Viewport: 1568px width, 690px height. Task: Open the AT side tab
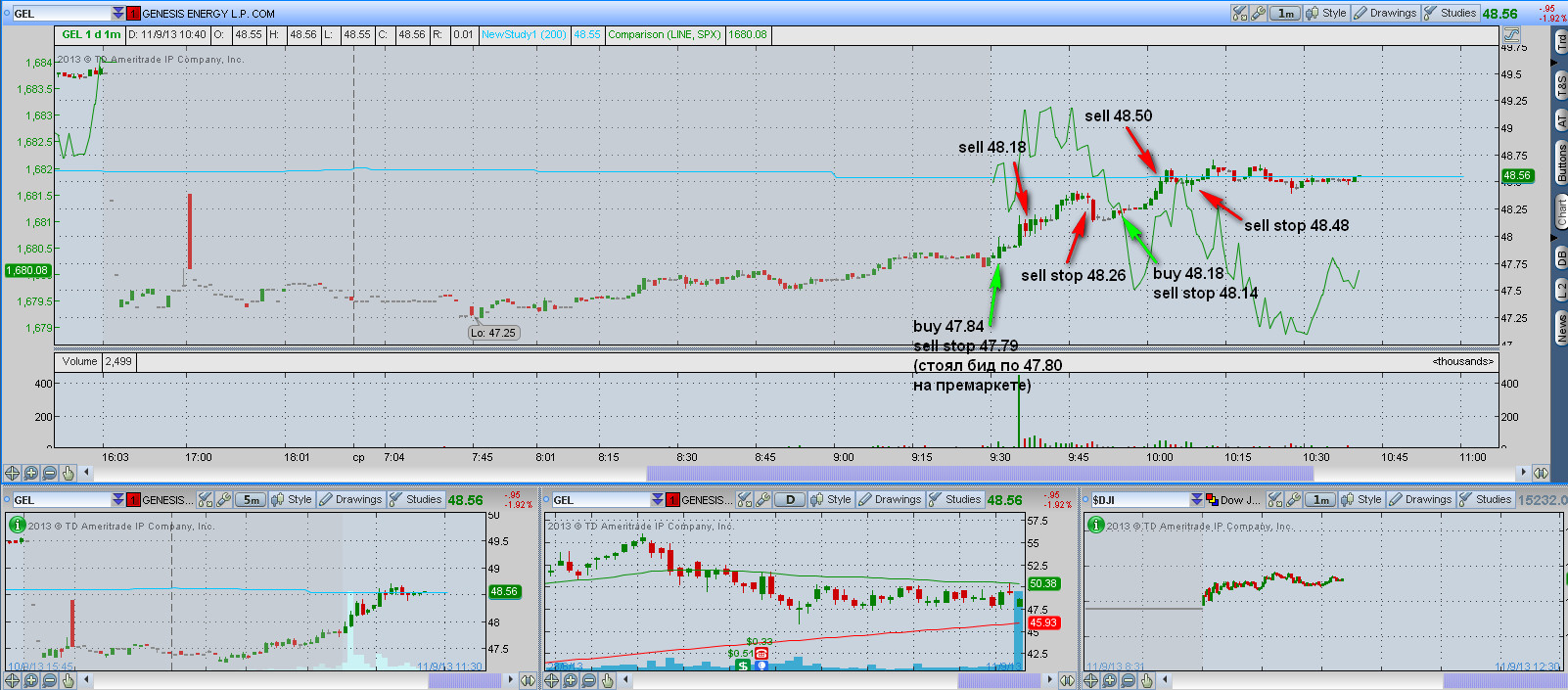[x=1560, y=120]
